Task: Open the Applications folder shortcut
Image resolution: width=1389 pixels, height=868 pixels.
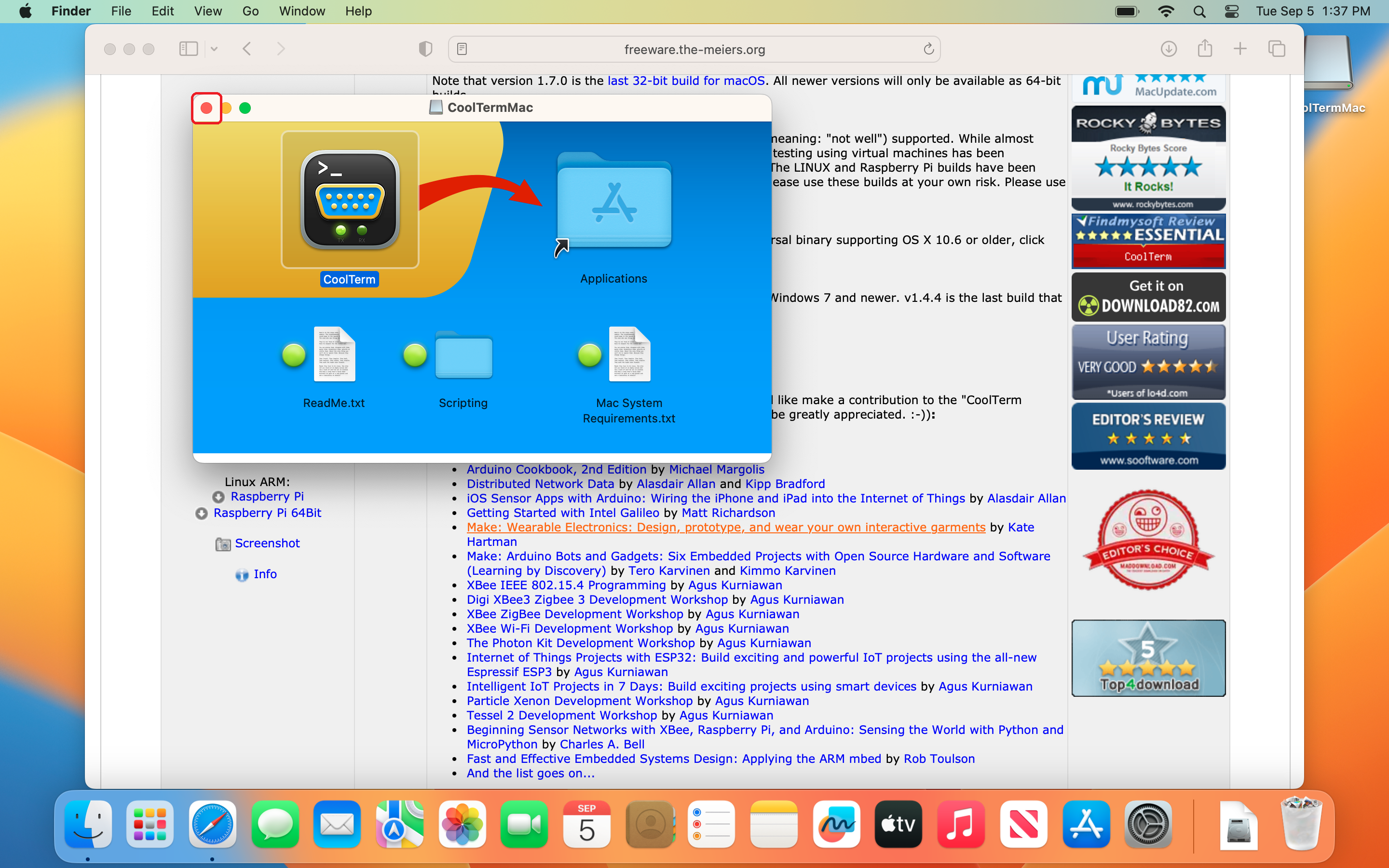Action: point(613,202)
